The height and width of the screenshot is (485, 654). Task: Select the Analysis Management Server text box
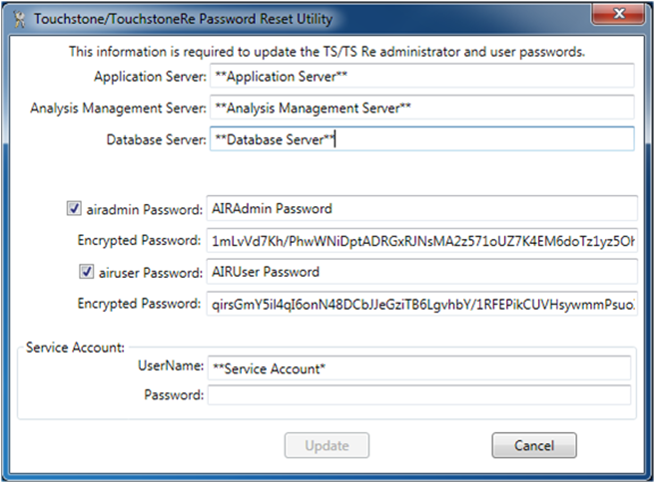click(x=422, y=108)
